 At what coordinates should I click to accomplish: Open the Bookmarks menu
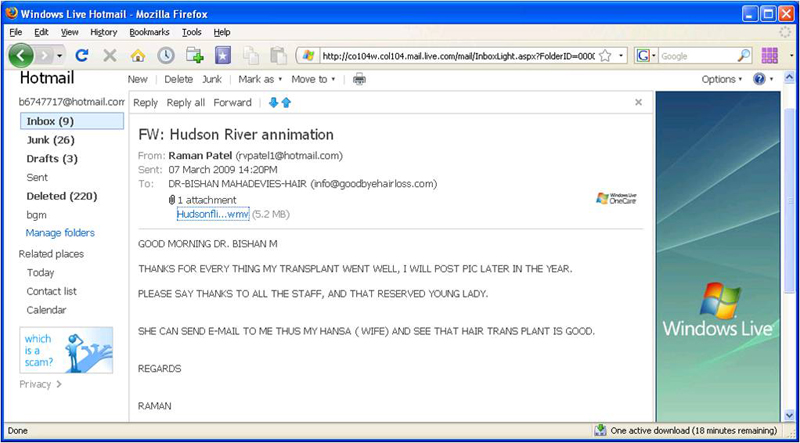pos(148,32)
